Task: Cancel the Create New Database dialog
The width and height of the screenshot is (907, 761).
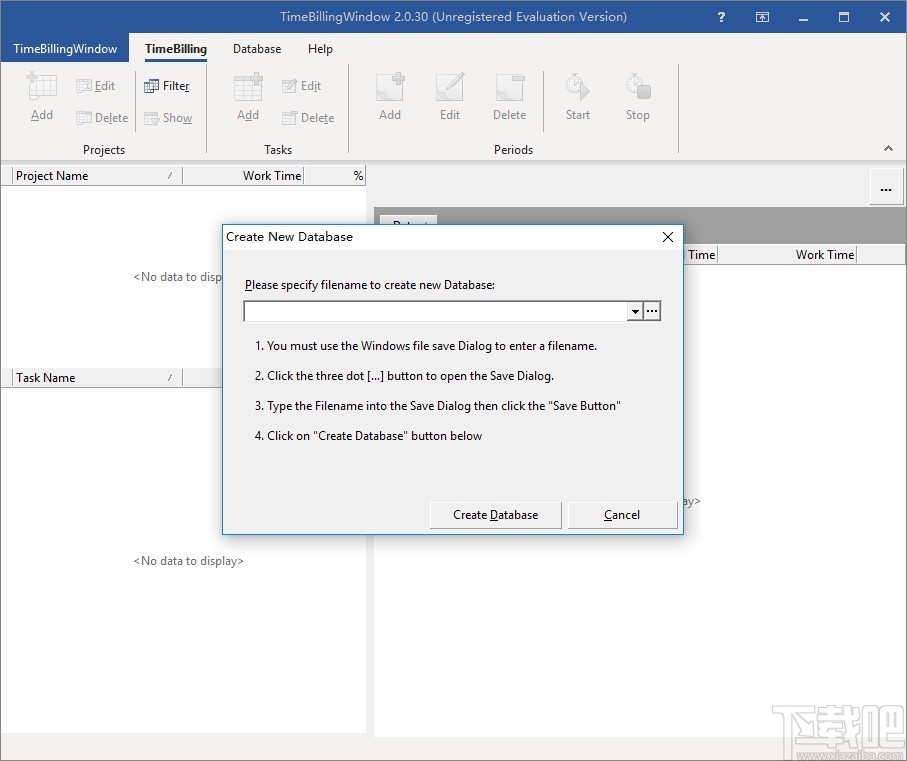Action: coord(622,515)
